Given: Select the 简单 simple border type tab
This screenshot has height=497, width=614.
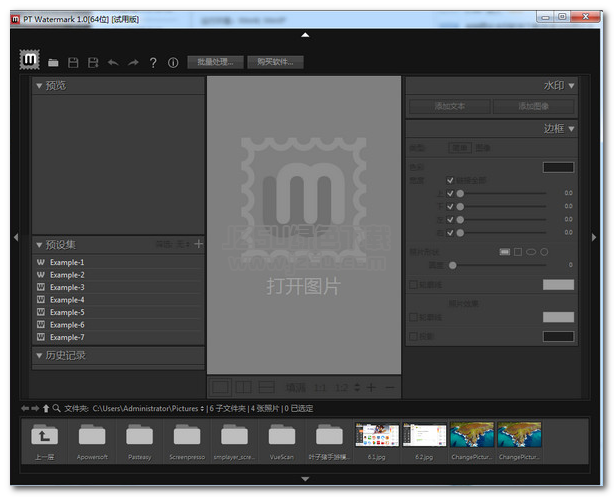Looking at the screenshot, I should click(x=460, y=148).
